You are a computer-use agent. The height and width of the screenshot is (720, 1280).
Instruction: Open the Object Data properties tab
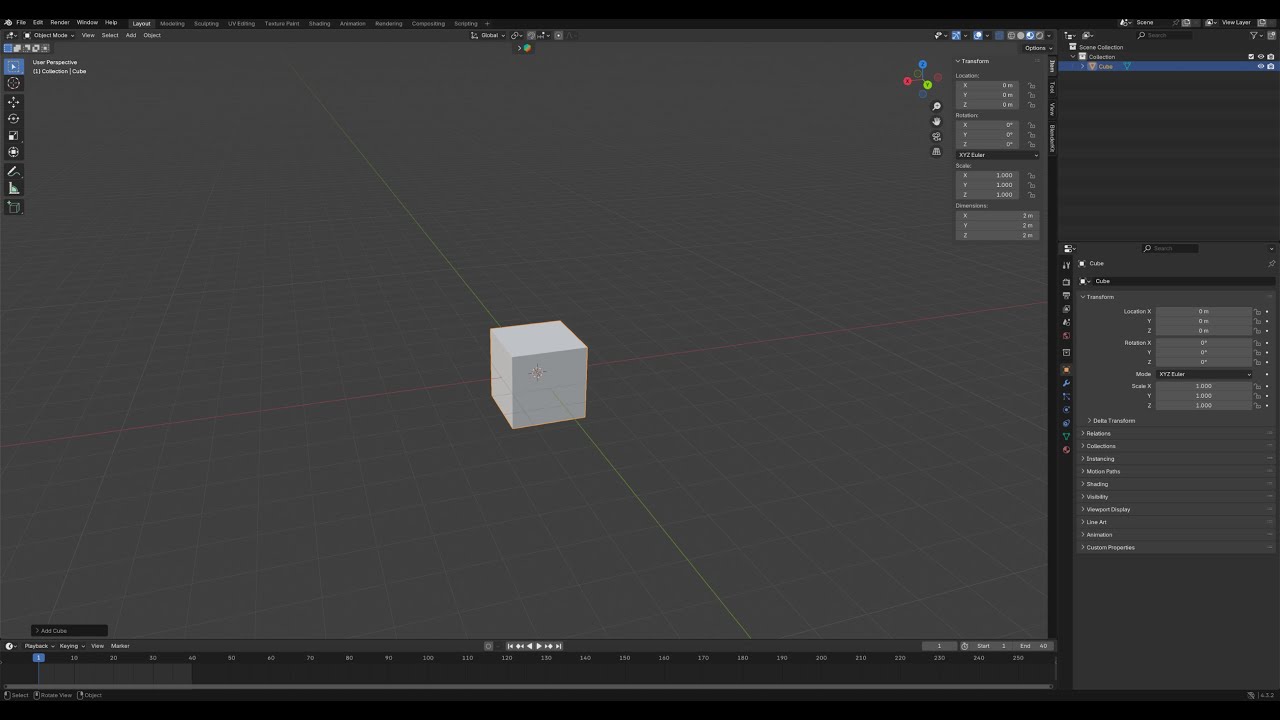coord(1066,436)
